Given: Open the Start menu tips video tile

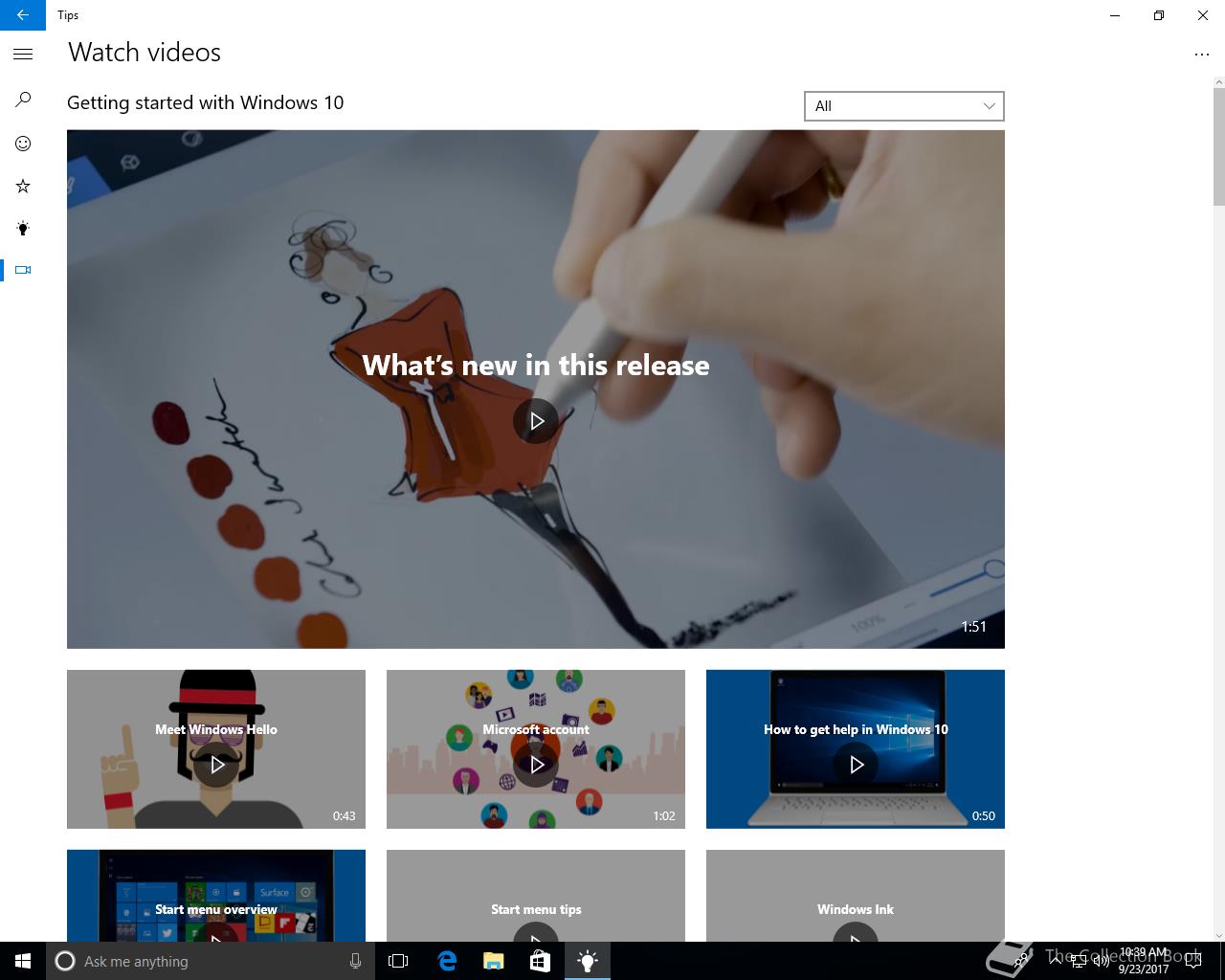Looking at the screenshot, I should pyautogui.click(x=536, y=896).
